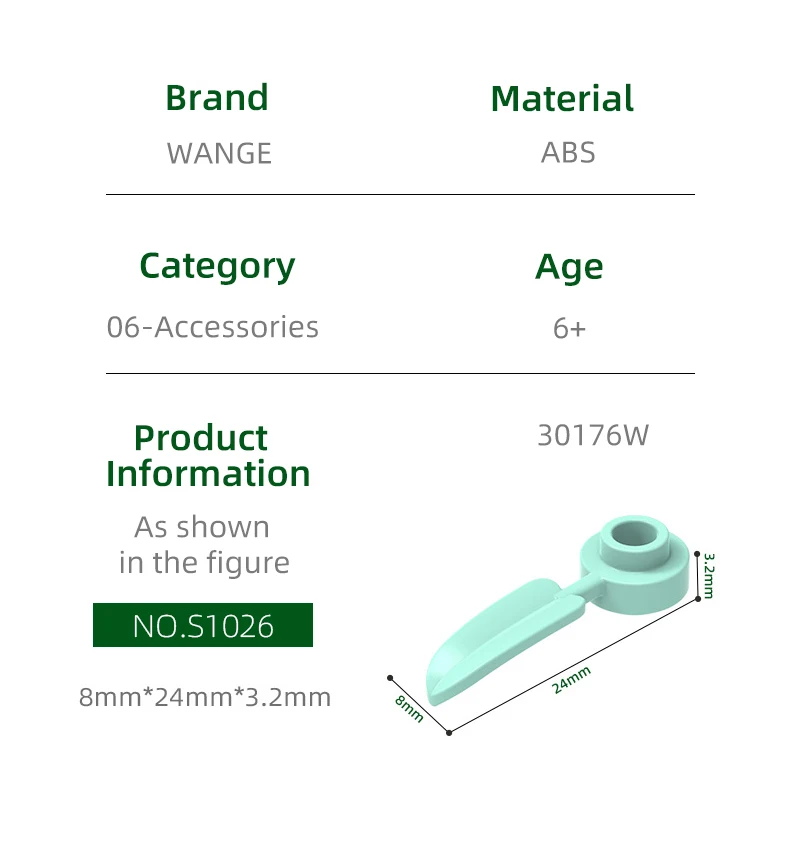Click the divider line below 06-Accessories
The height and width of the screenshot is (852, 800).
[x=400, y=374]
